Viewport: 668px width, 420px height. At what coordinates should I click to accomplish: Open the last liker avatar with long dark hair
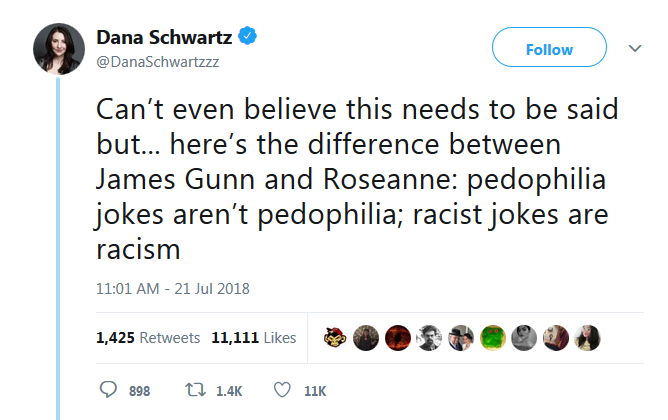coord(587,338)
